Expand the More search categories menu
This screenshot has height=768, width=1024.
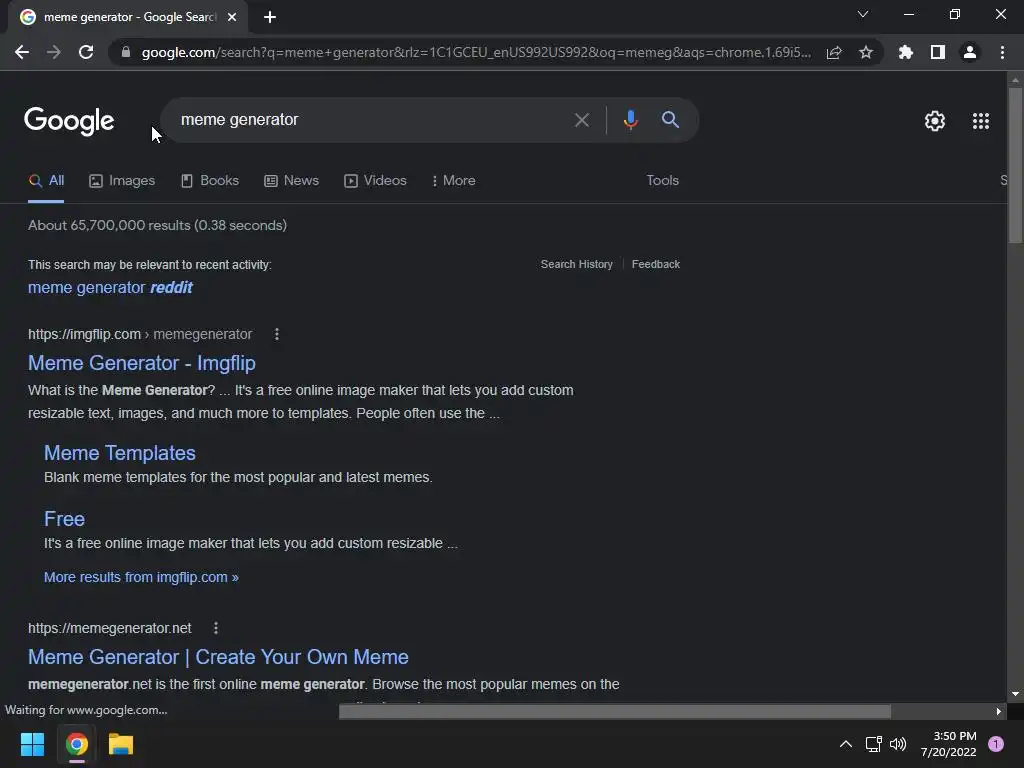click(x=453, y=181)
